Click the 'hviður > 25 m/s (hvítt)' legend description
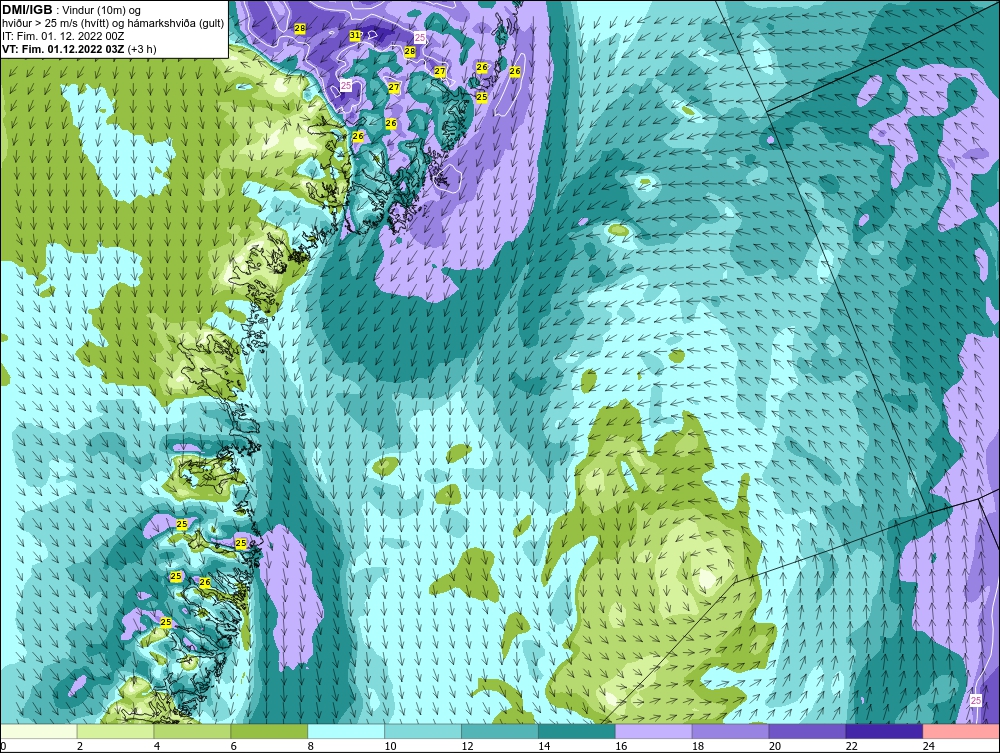1000x753 pixels. pos(55,24)
